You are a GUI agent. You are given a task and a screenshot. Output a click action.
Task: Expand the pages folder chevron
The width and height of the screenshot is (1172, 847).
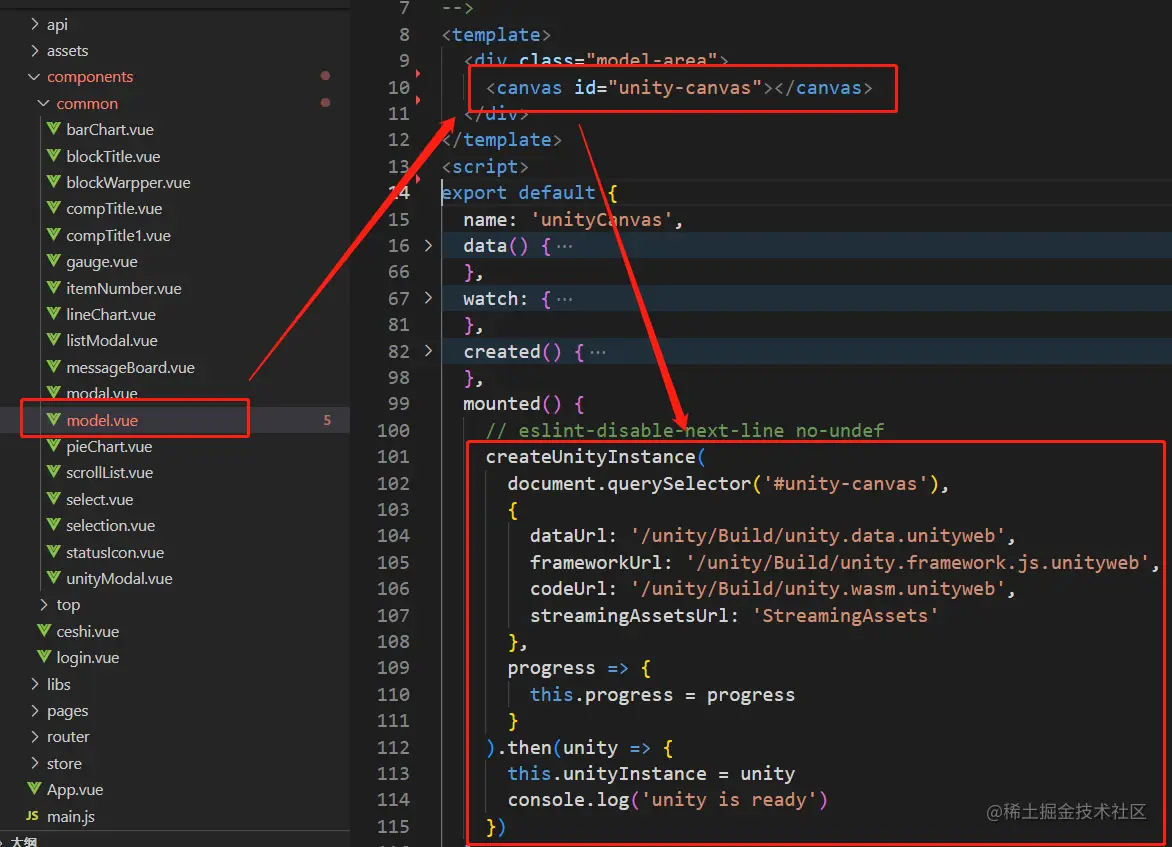pyautogui.click(x=34, y=709)
